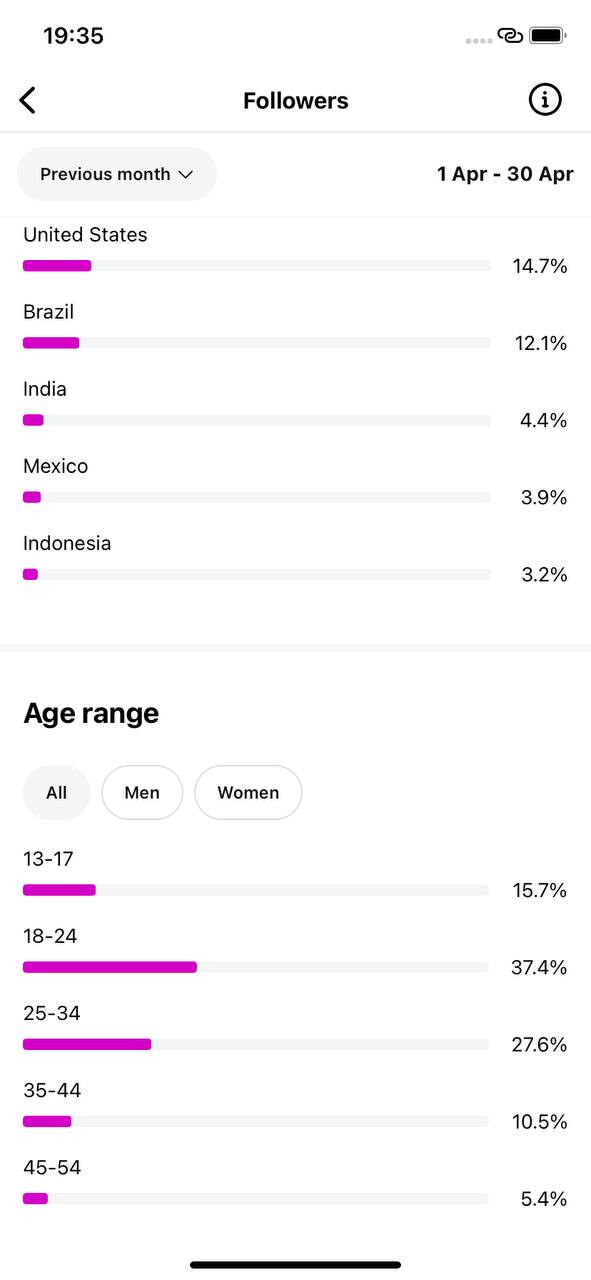Tap the 25-34 age range bar
This screenshot has height=1280, width=591.
click(256, 1044)
